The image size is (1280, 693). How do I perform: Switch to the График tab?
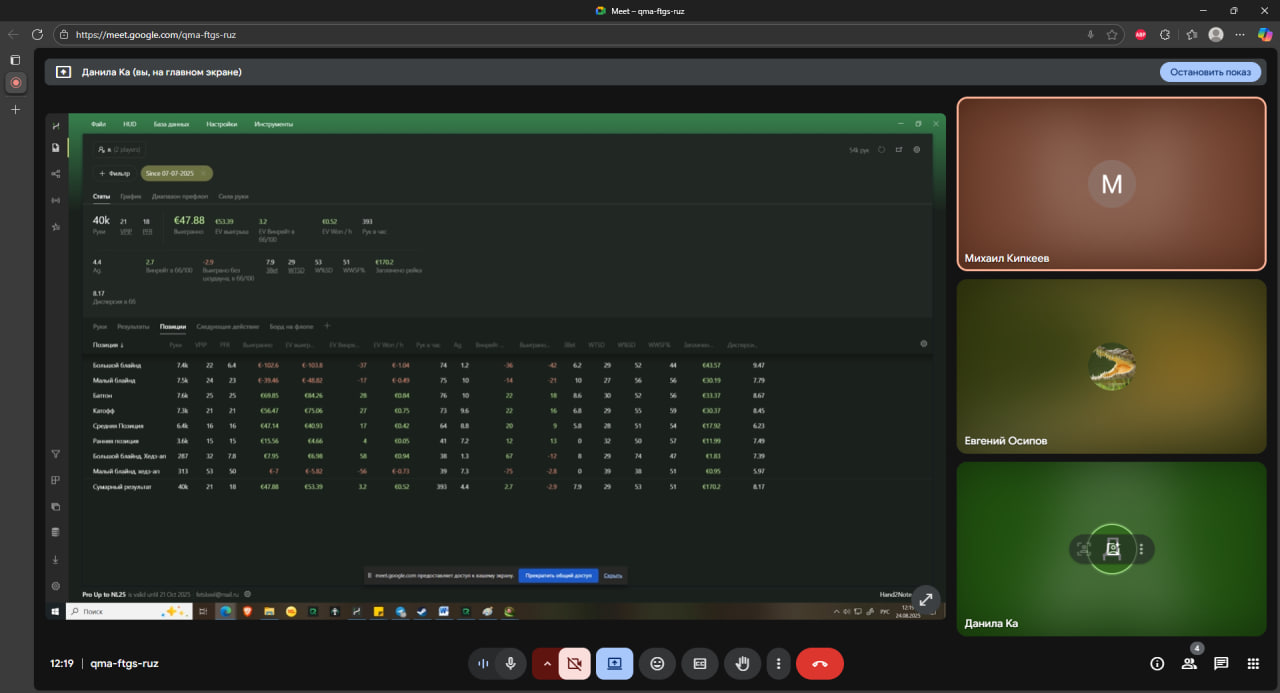click(x=131, y=196)
